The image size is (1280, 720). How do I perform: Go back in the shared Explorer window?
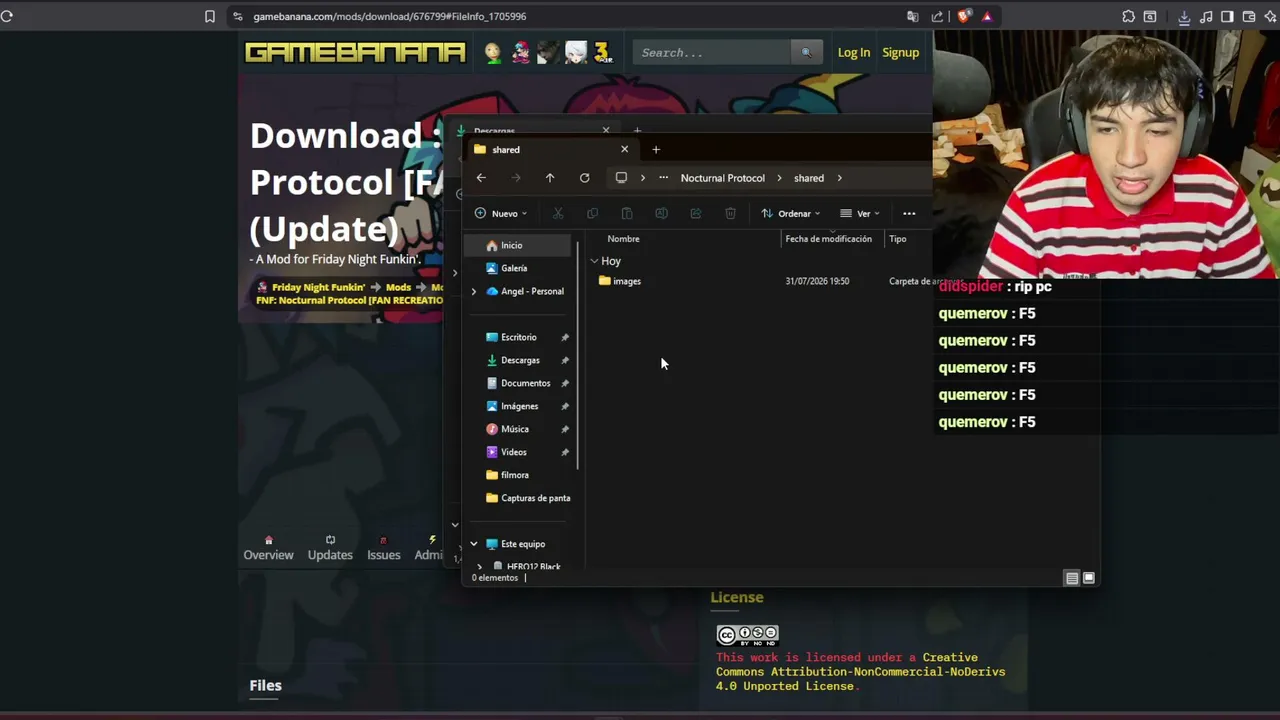pyautogui.click(x=481, y=178)
